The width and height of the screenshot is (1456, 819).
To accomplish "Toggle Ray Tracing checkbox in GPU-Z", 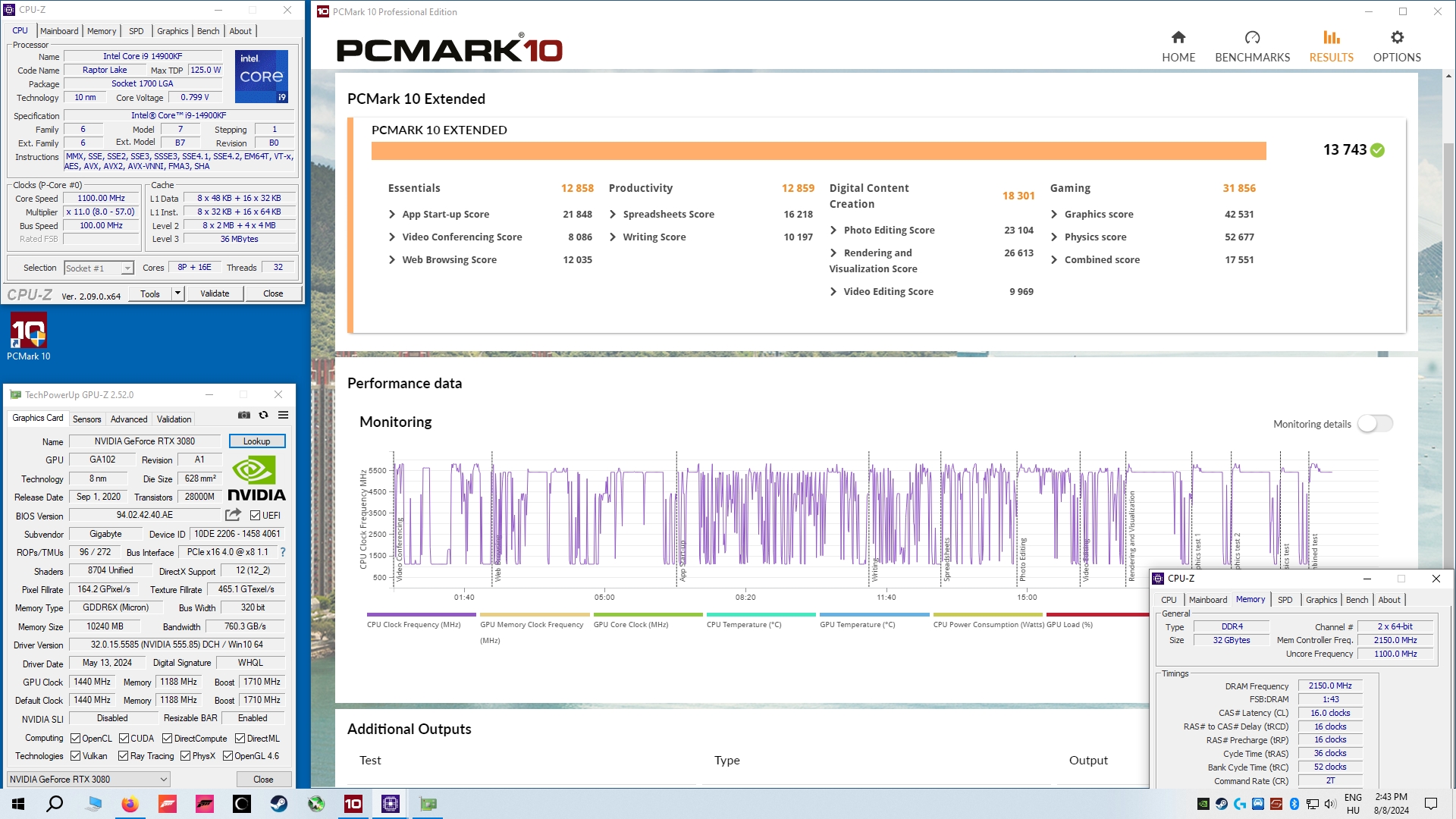I will (124, 756).
